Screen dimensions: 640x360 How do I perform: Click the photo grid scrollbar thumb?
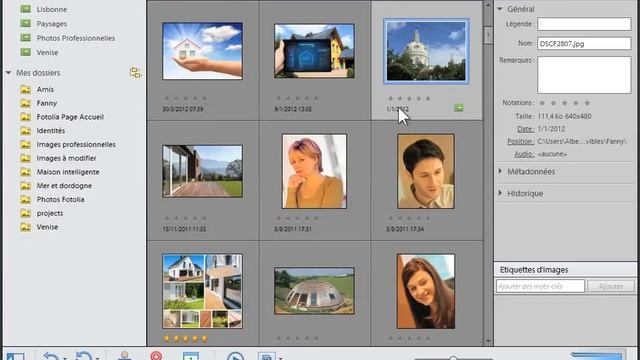tap(488, 35)
